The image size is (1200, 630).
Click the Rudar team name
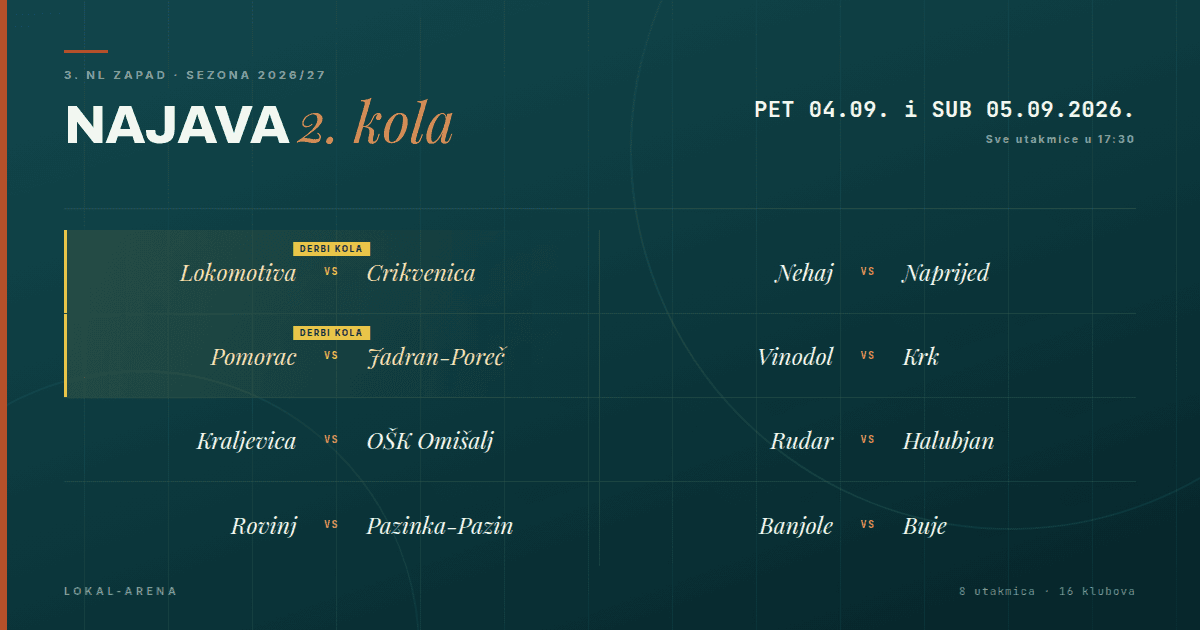[802, 441]
